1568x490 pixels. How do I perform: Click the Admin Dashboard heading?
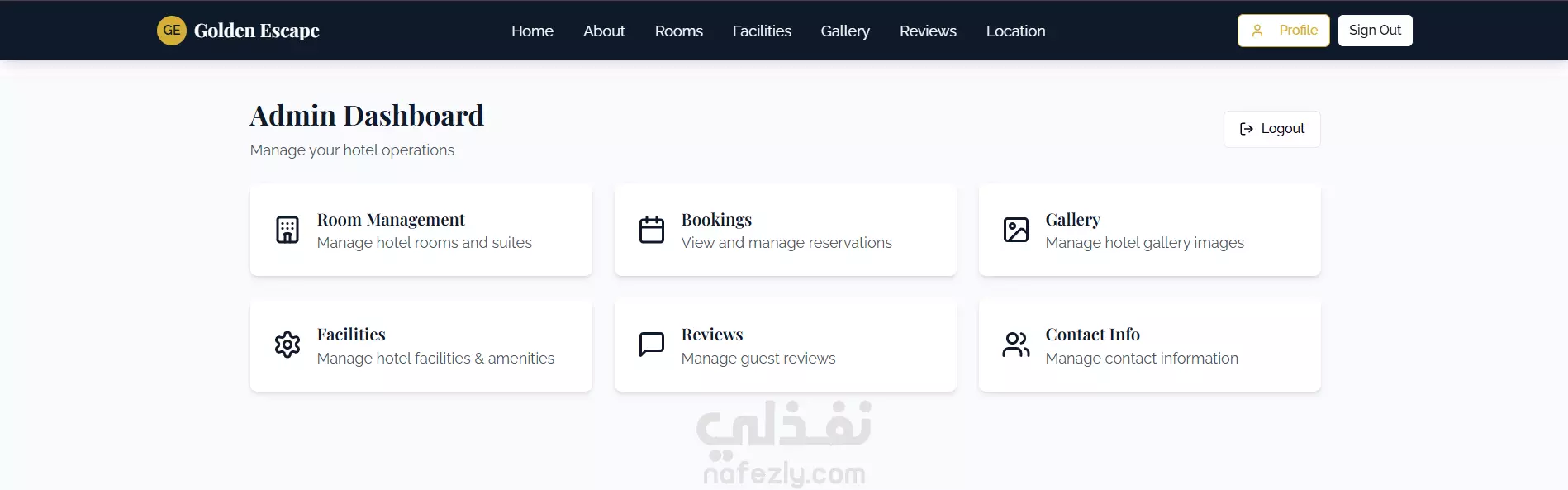pos(367,116)
